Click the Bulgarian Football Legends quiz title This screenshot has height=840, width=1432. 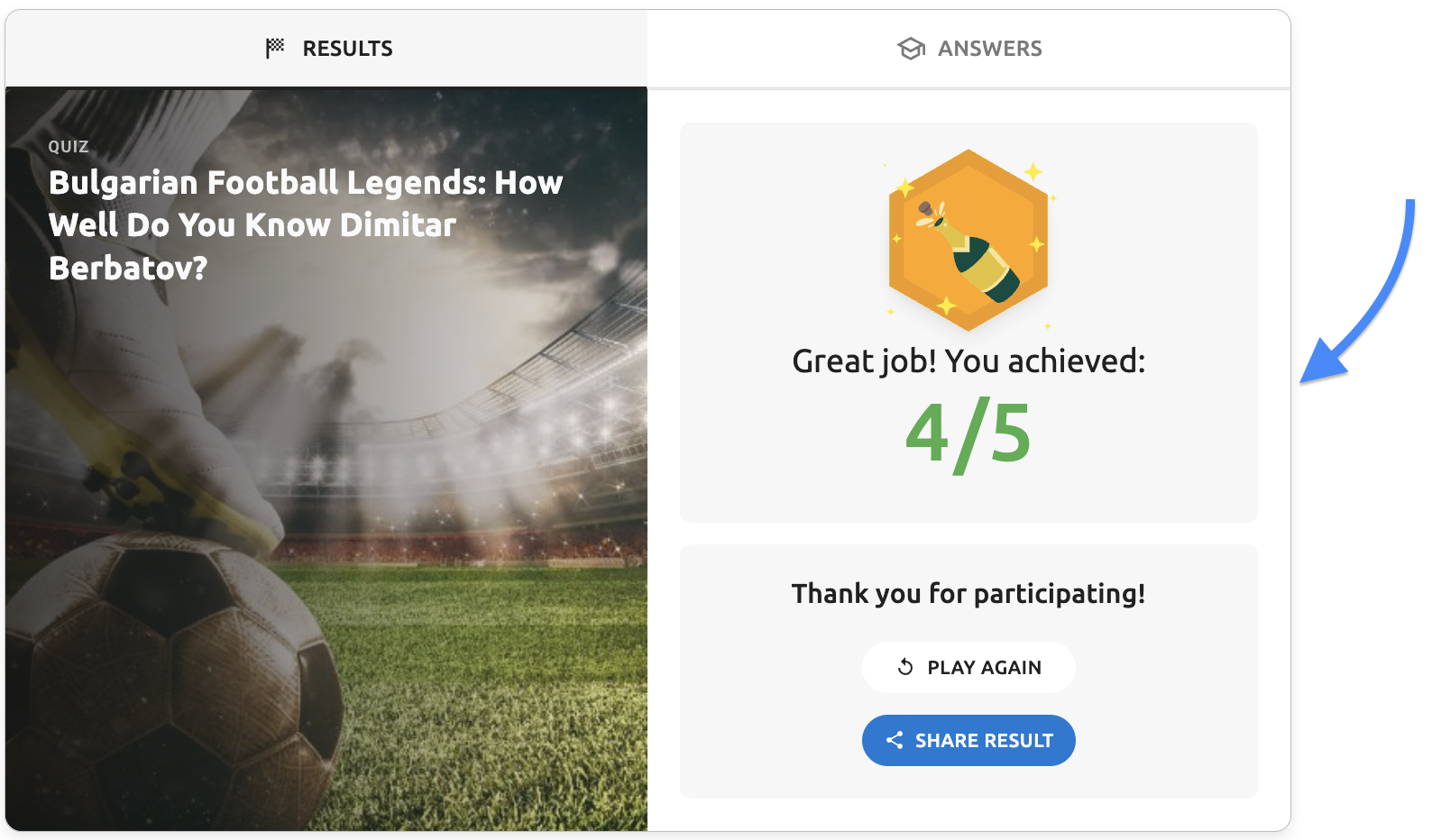tap(306, 224)
